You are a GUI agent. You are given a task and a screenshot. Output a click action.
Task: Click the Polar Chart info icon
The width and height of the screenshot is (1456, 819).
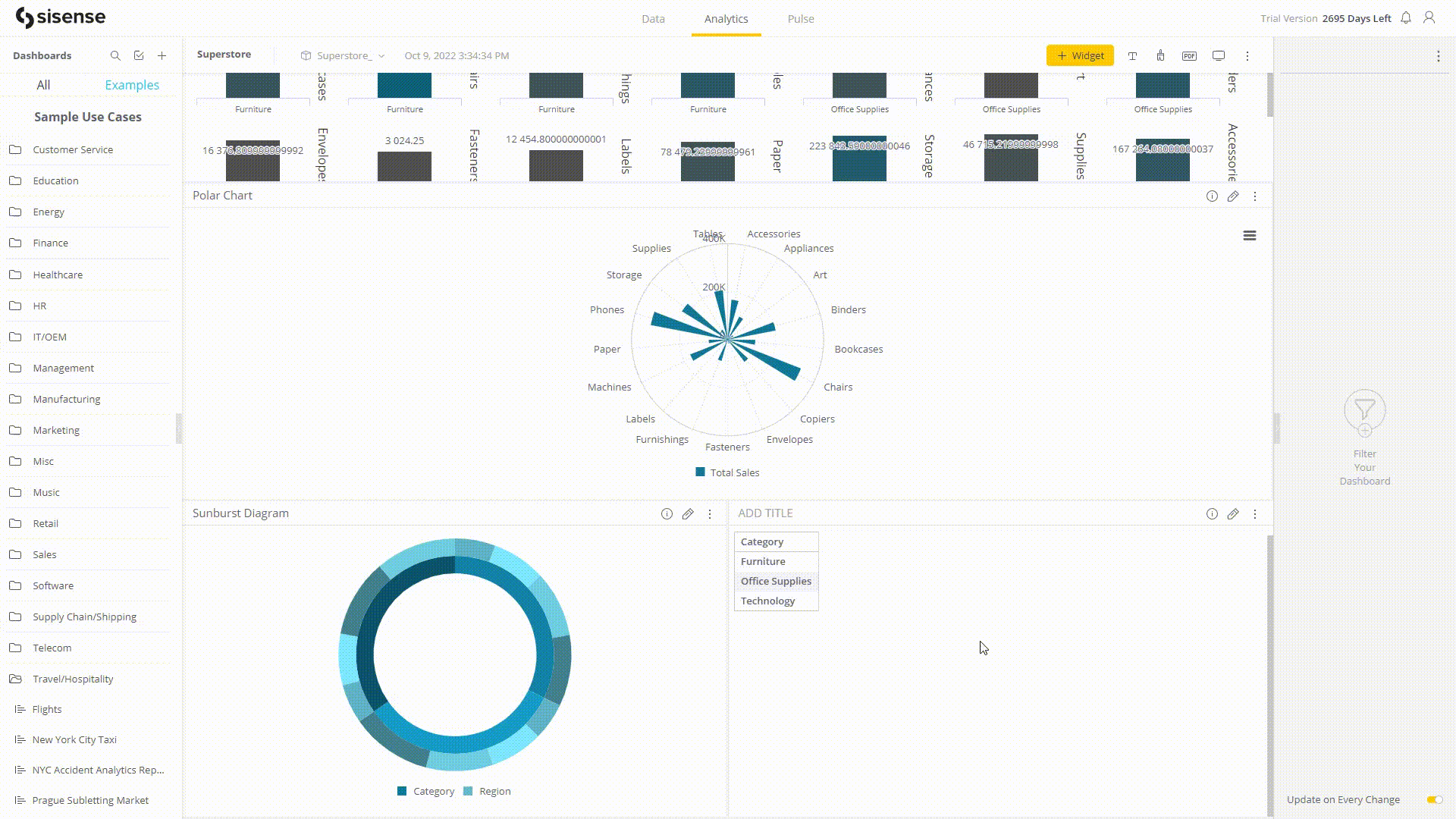1212,195
